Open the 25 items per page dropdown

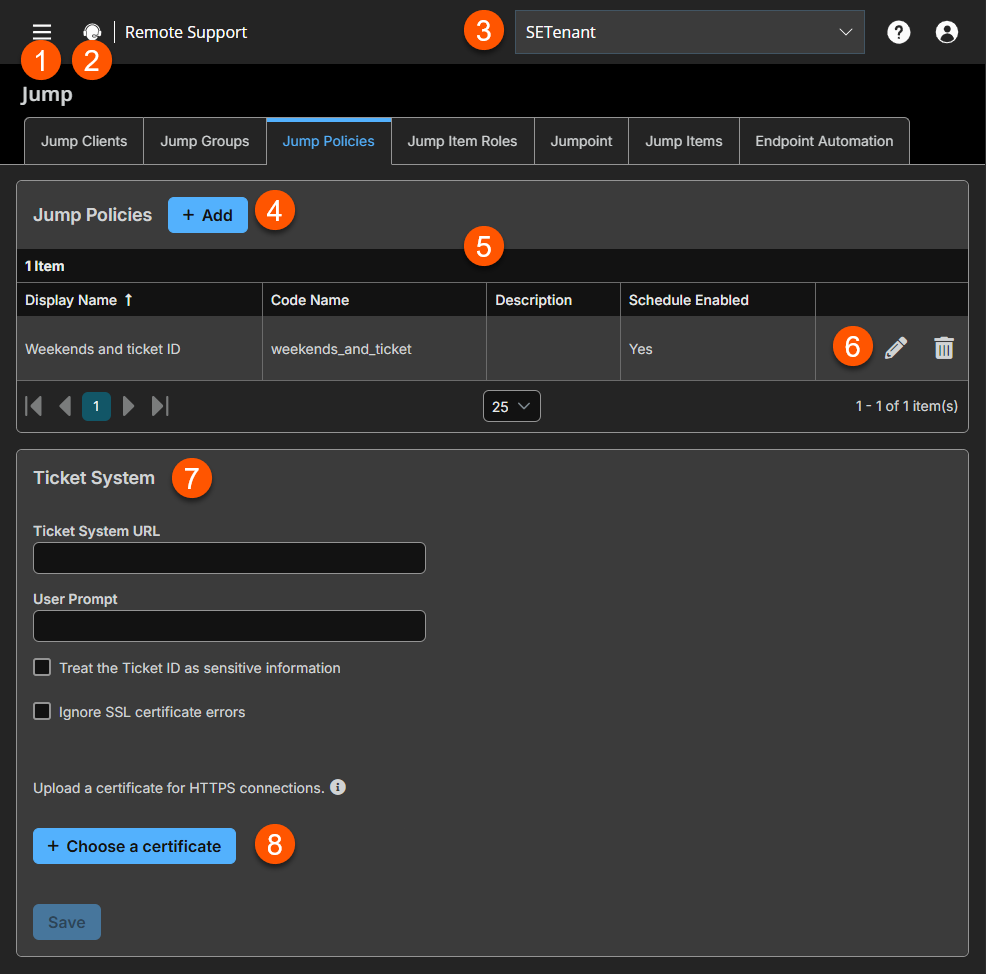[x=511, y=406]
